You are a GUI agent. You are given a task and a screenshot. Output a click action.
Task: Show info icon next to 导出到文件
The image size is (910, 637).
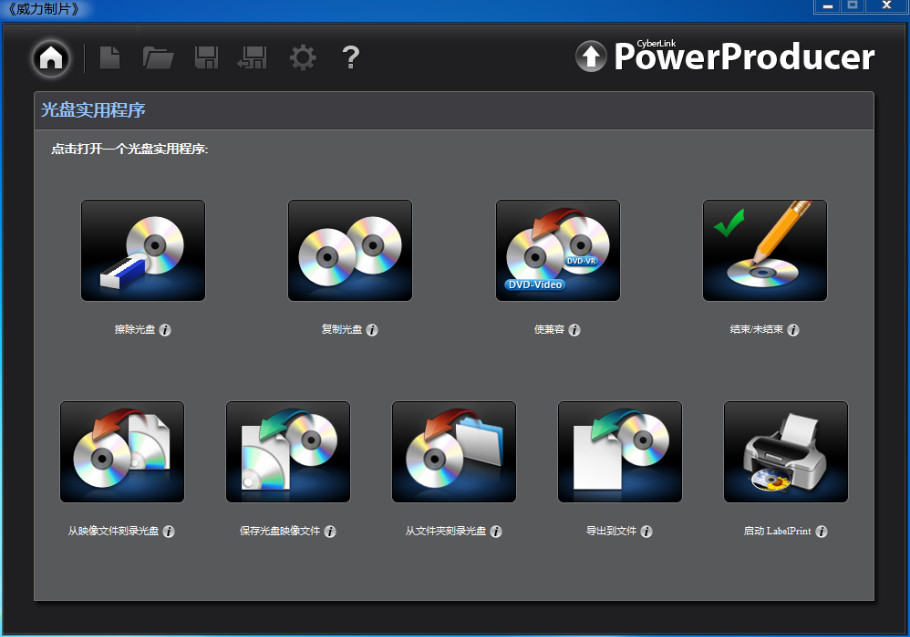(646, 531)
